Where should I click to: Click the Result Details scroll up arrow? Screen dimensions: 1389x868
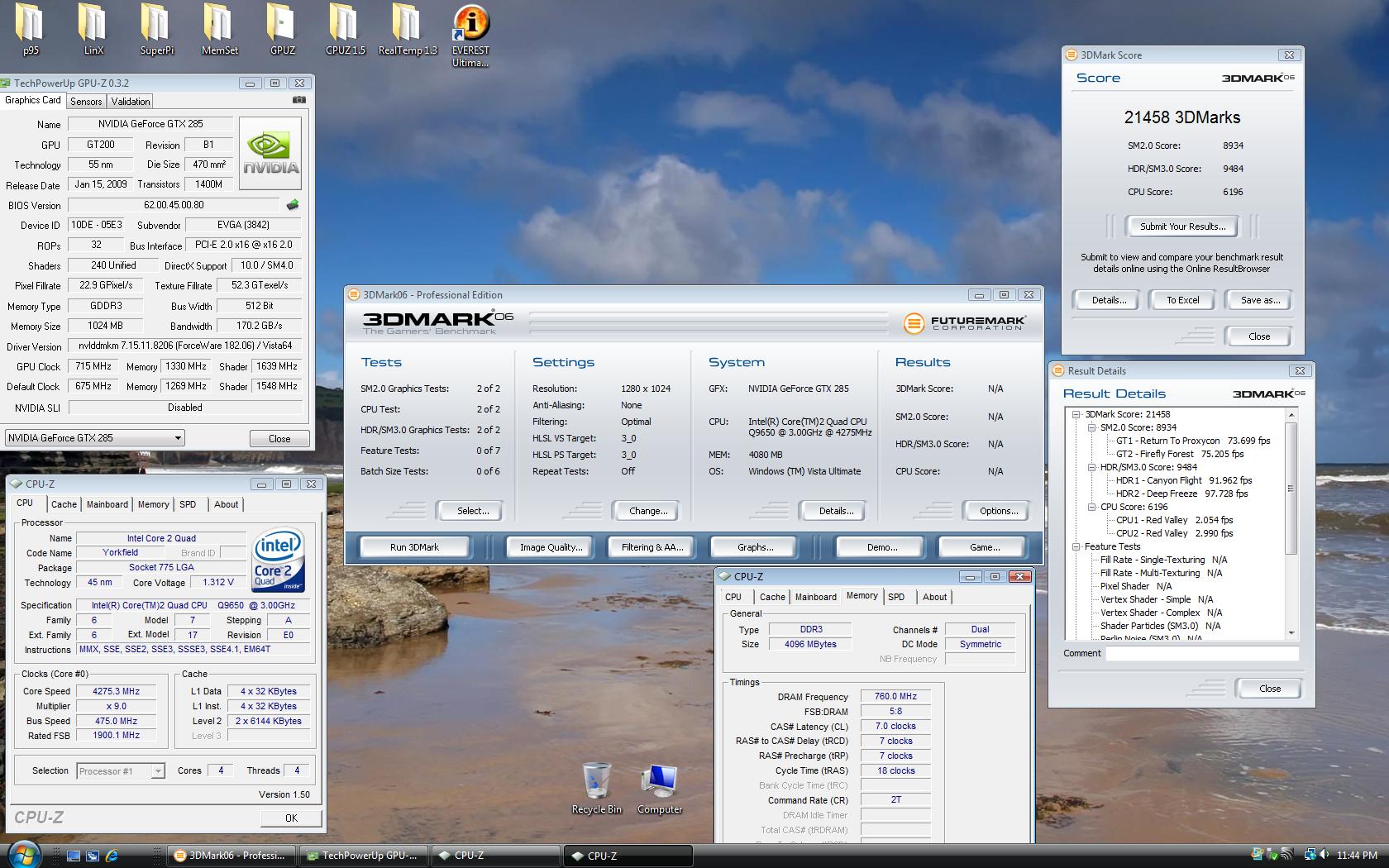pos(1291,415)
